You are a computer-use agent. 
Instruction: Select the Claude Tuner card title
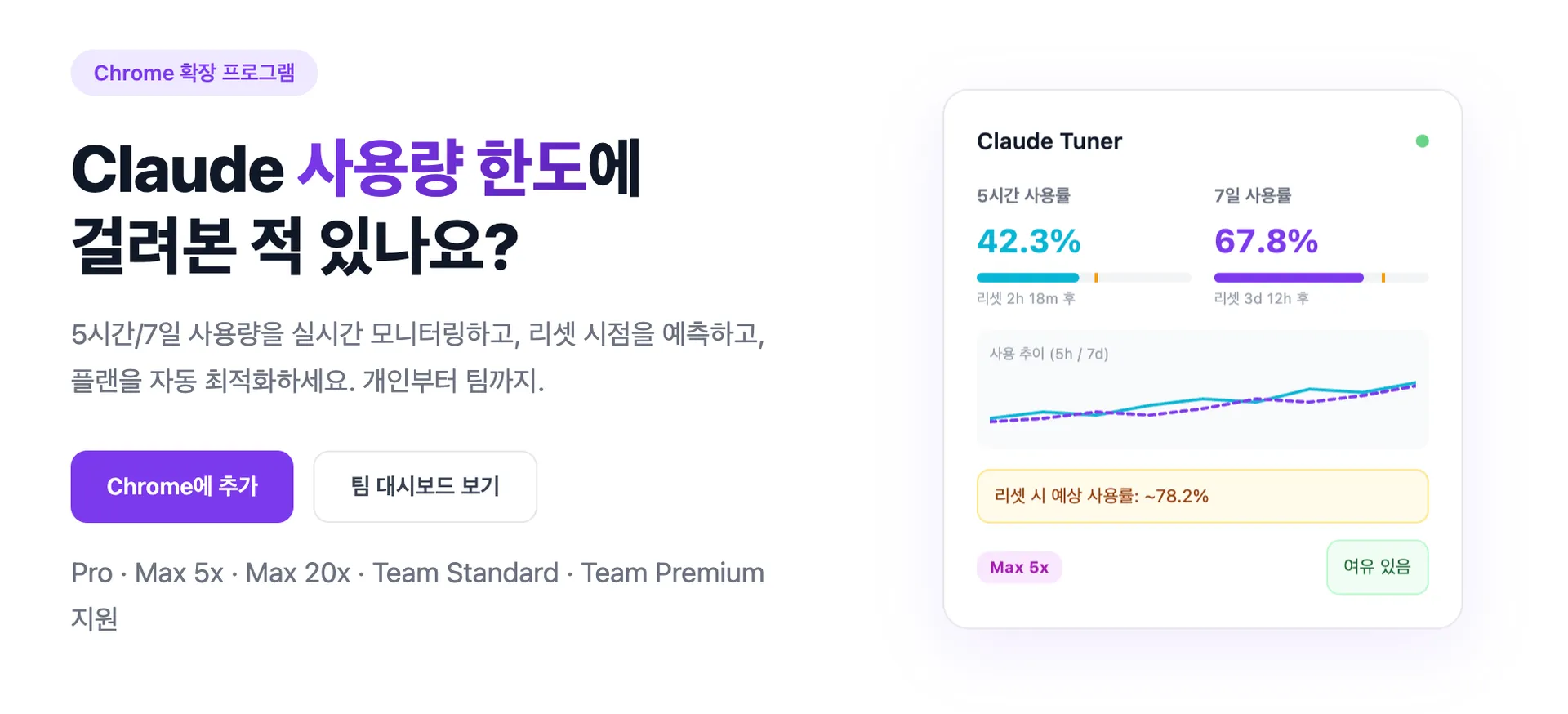pos(1049,141)
